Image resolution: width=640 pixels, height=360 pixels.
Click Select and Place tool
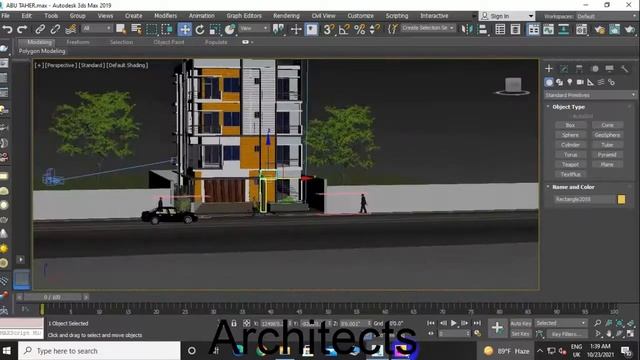[x=230, y=29]
